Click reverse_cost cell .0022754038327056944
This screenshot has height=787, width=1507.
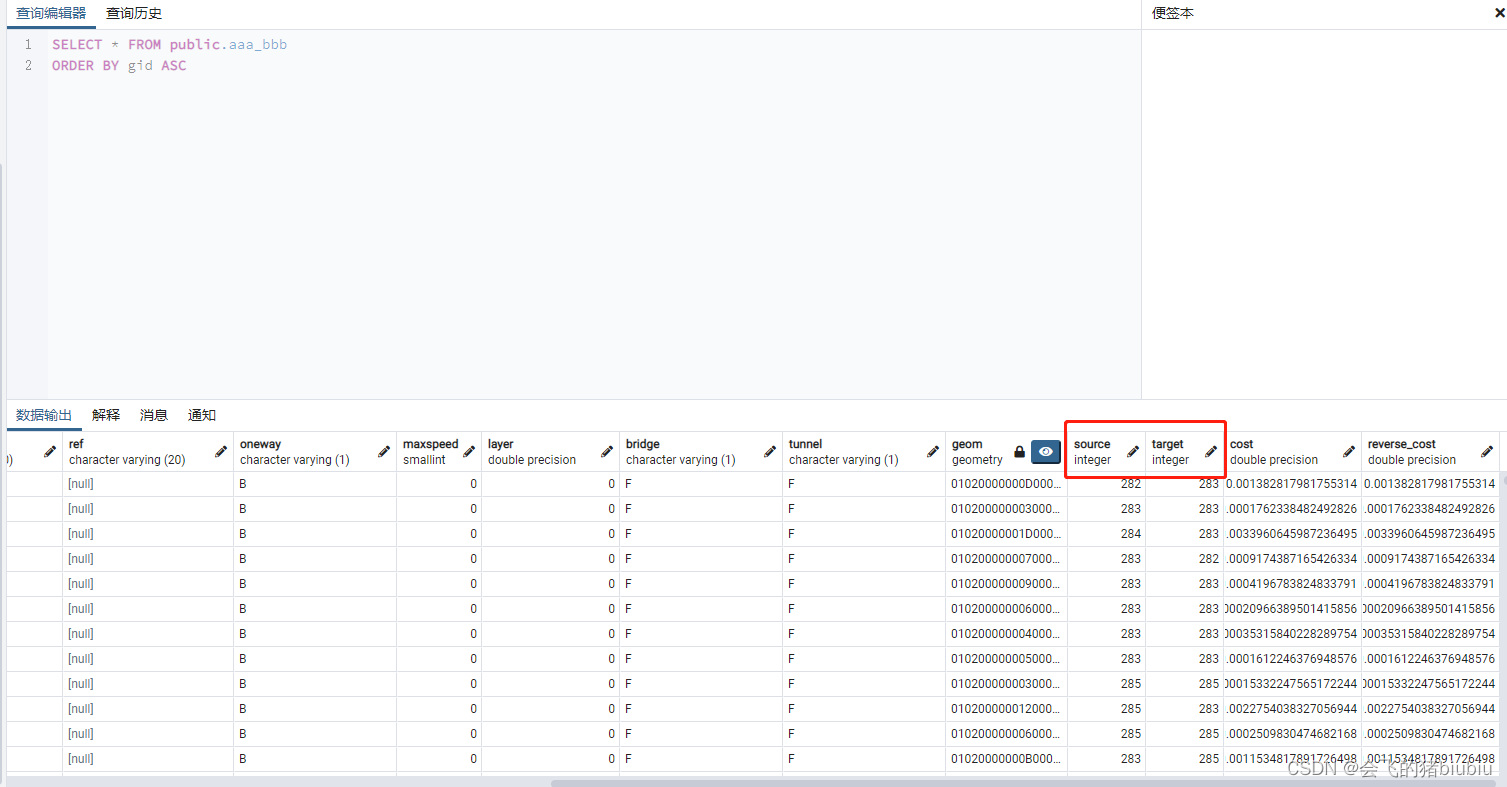[1430, 709]
